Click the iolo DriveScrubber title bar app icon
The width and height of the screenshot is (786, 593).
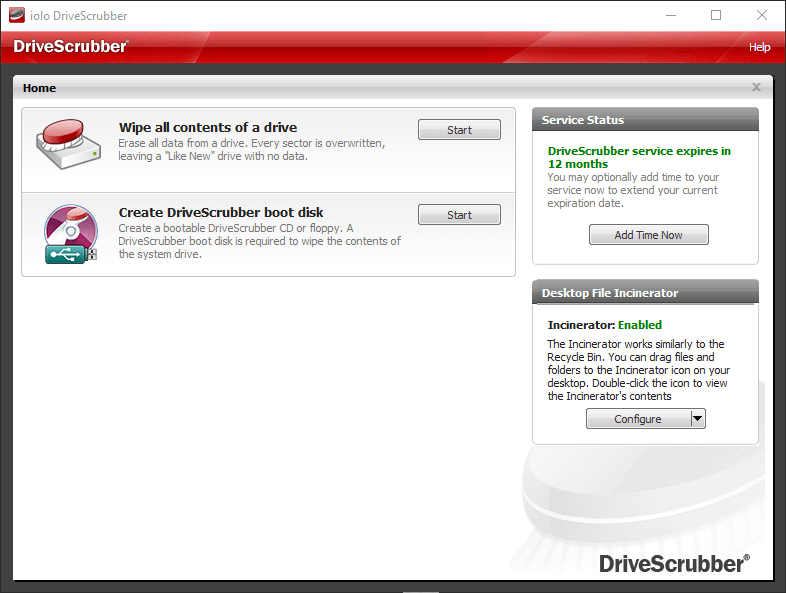click(x=17, y=15)
